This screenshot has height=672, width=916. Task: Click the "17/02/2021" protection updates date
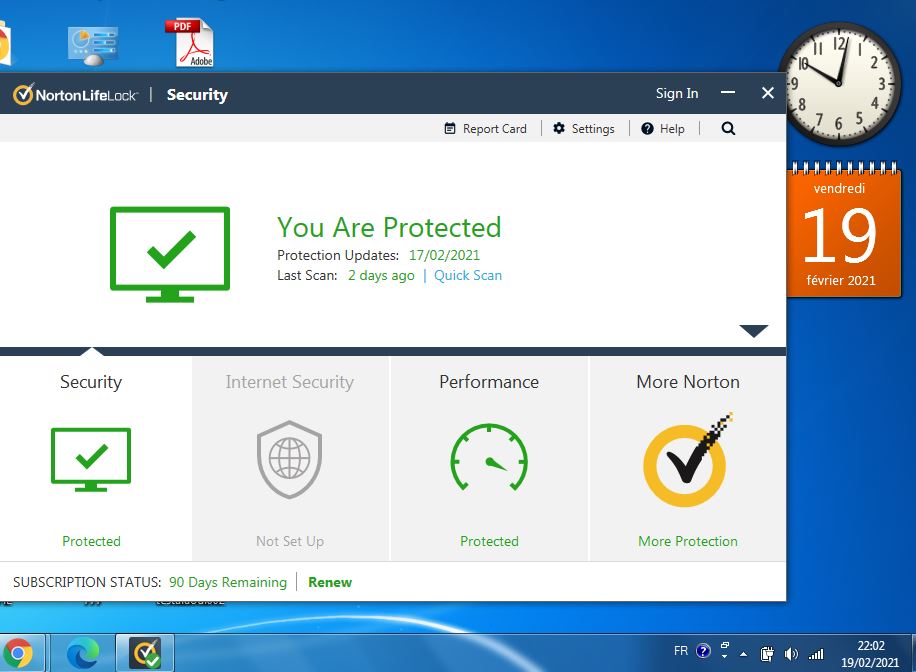coord(444,255)
